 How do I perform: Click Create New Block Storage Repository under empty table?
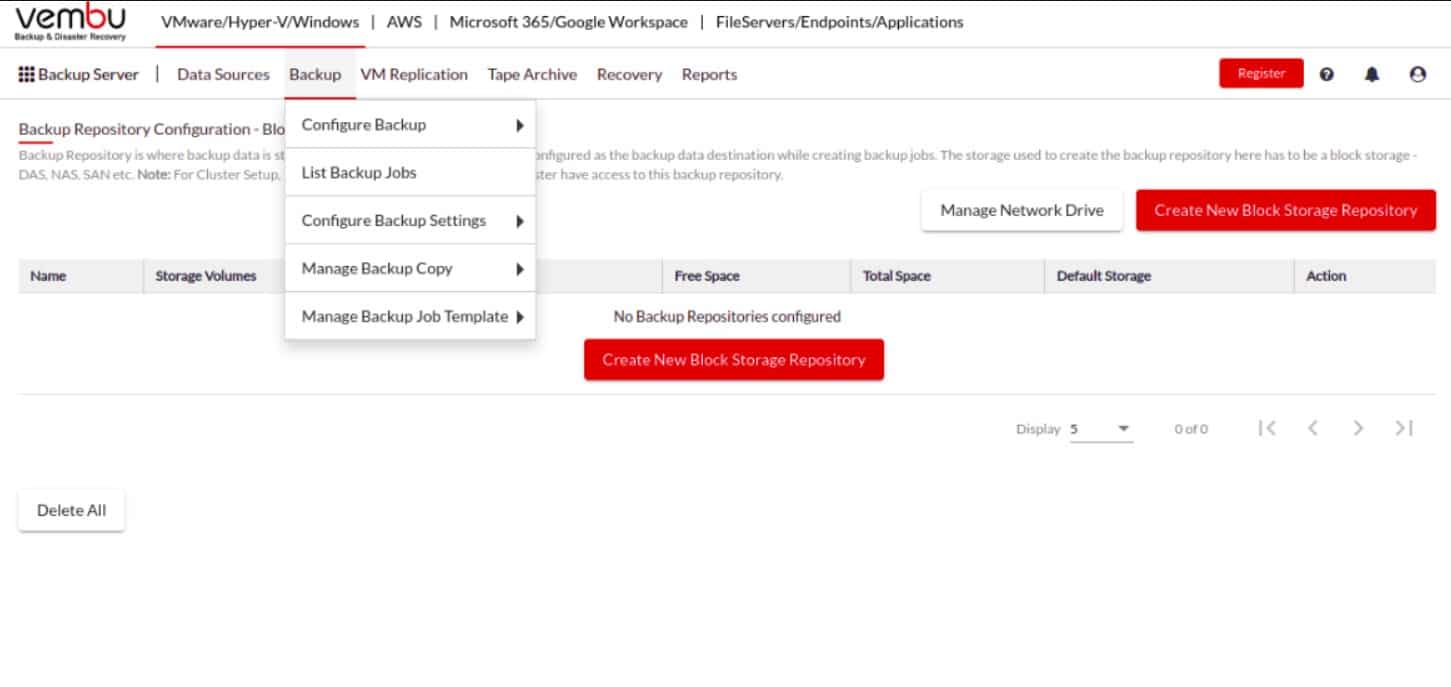click(734, 359)
